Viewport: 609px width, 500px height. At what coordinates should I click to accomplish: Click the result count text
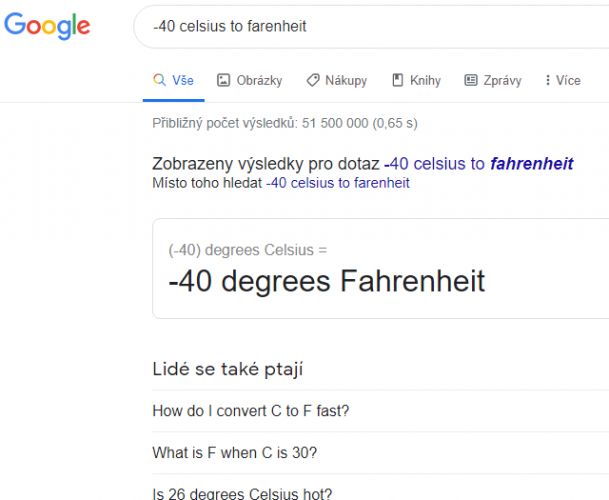(x=285, y=123)
